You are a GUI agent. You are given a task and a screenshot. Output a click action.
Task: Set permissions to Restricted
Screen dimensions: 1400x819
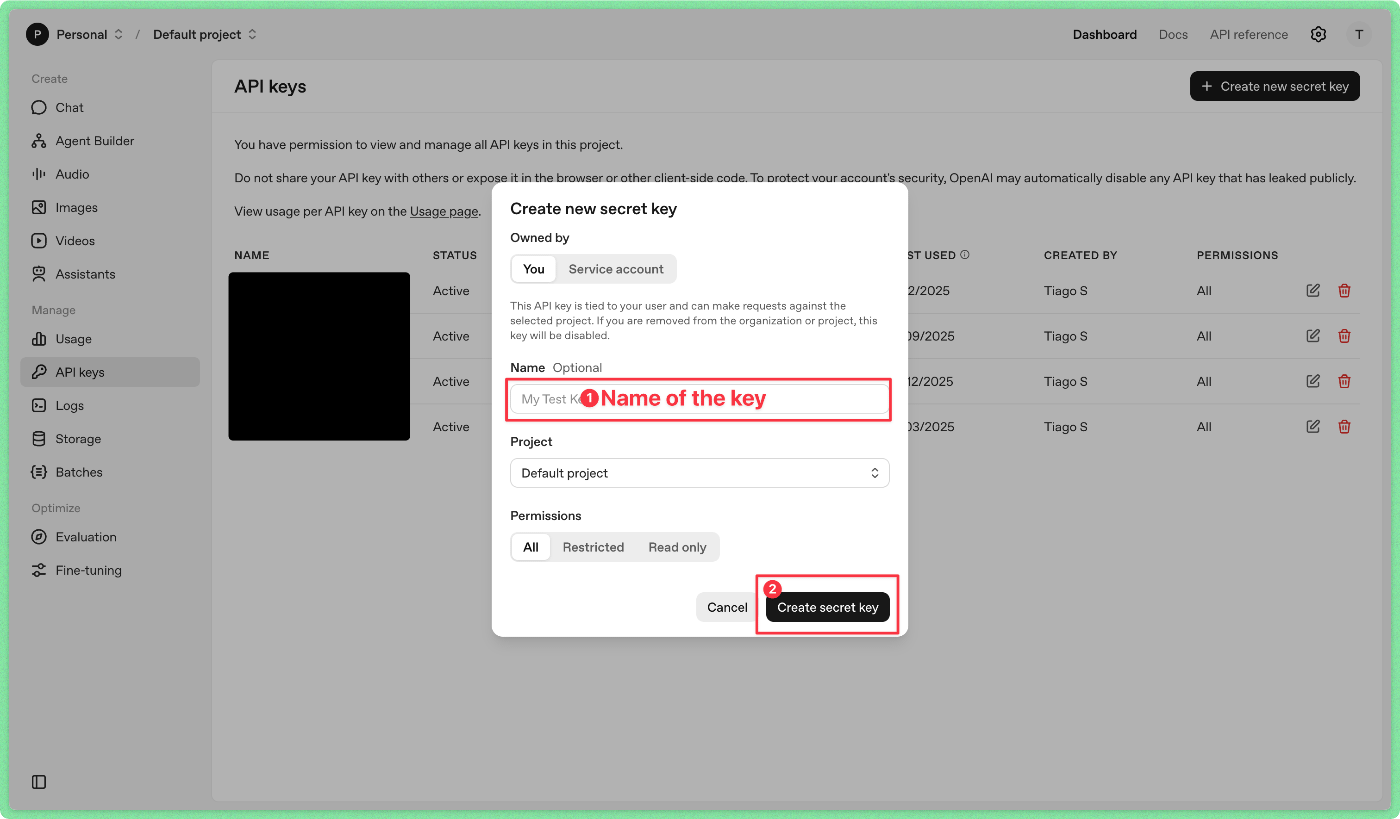[593, 547]
